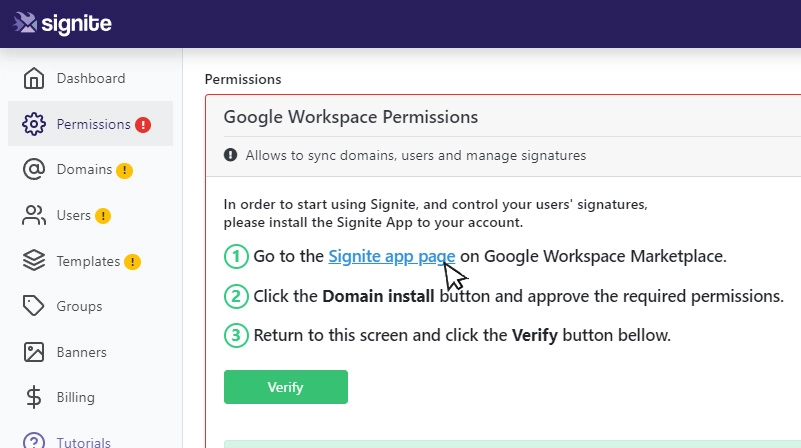Click the yellow warning badge beside Users
The height and width of the screenshot is (448, 801).
(x=103, y=216)
